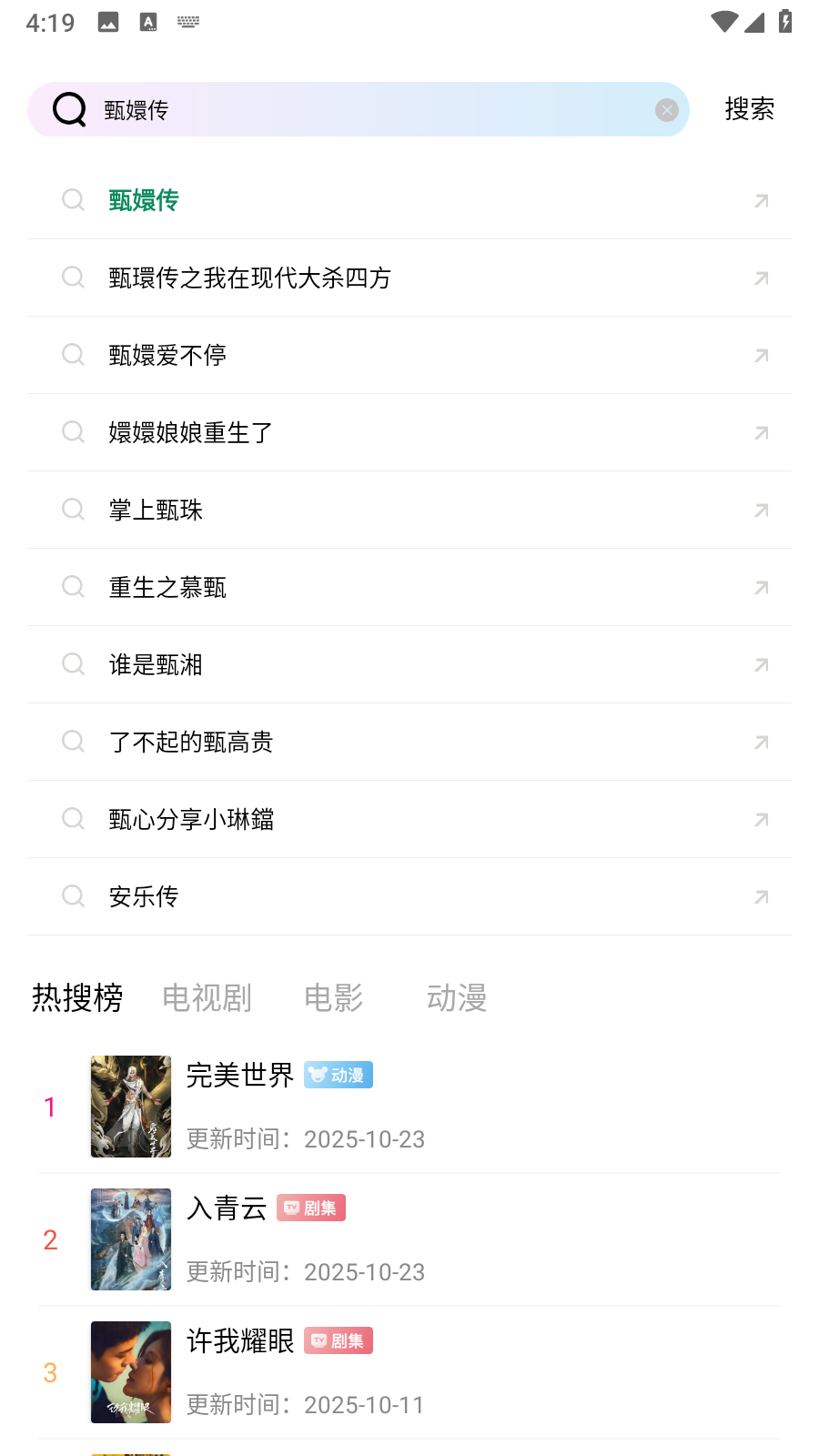Click inside the 甄嬛传 search field

click(364, 110)
